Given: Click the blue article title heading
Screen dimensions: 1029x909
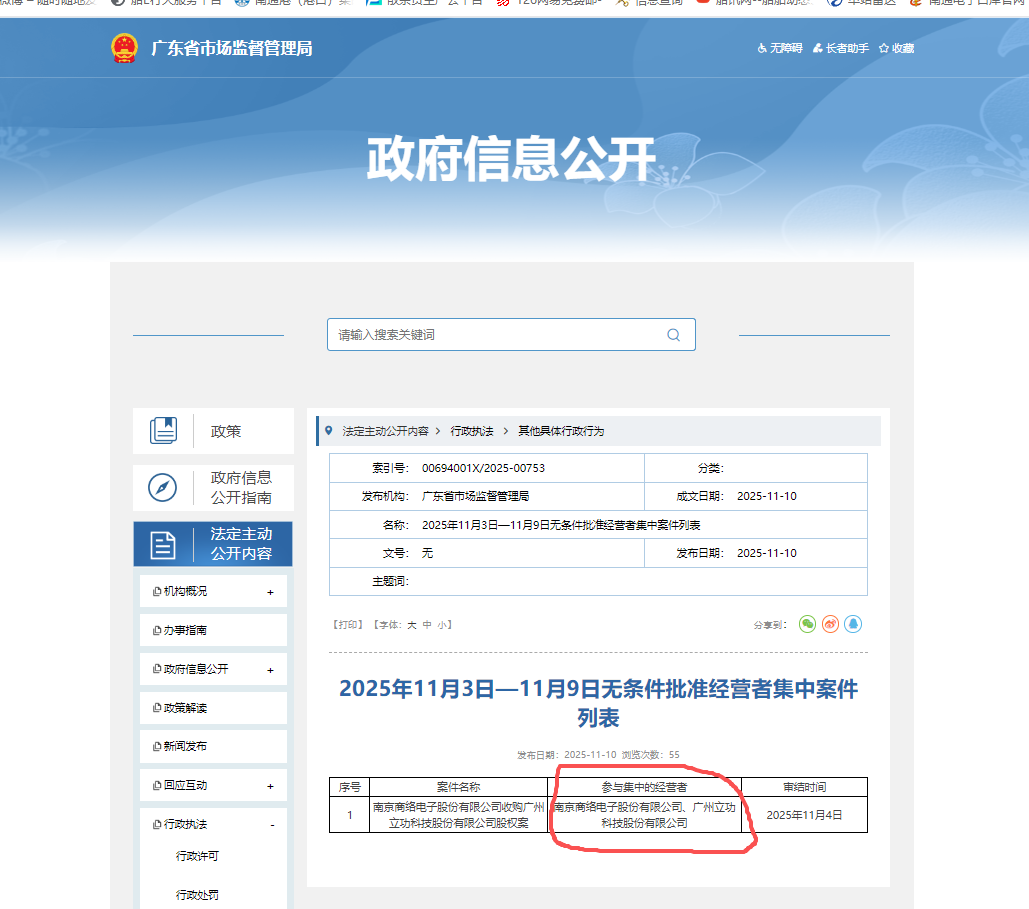Looking at the screenshot, I should point(598,703).
